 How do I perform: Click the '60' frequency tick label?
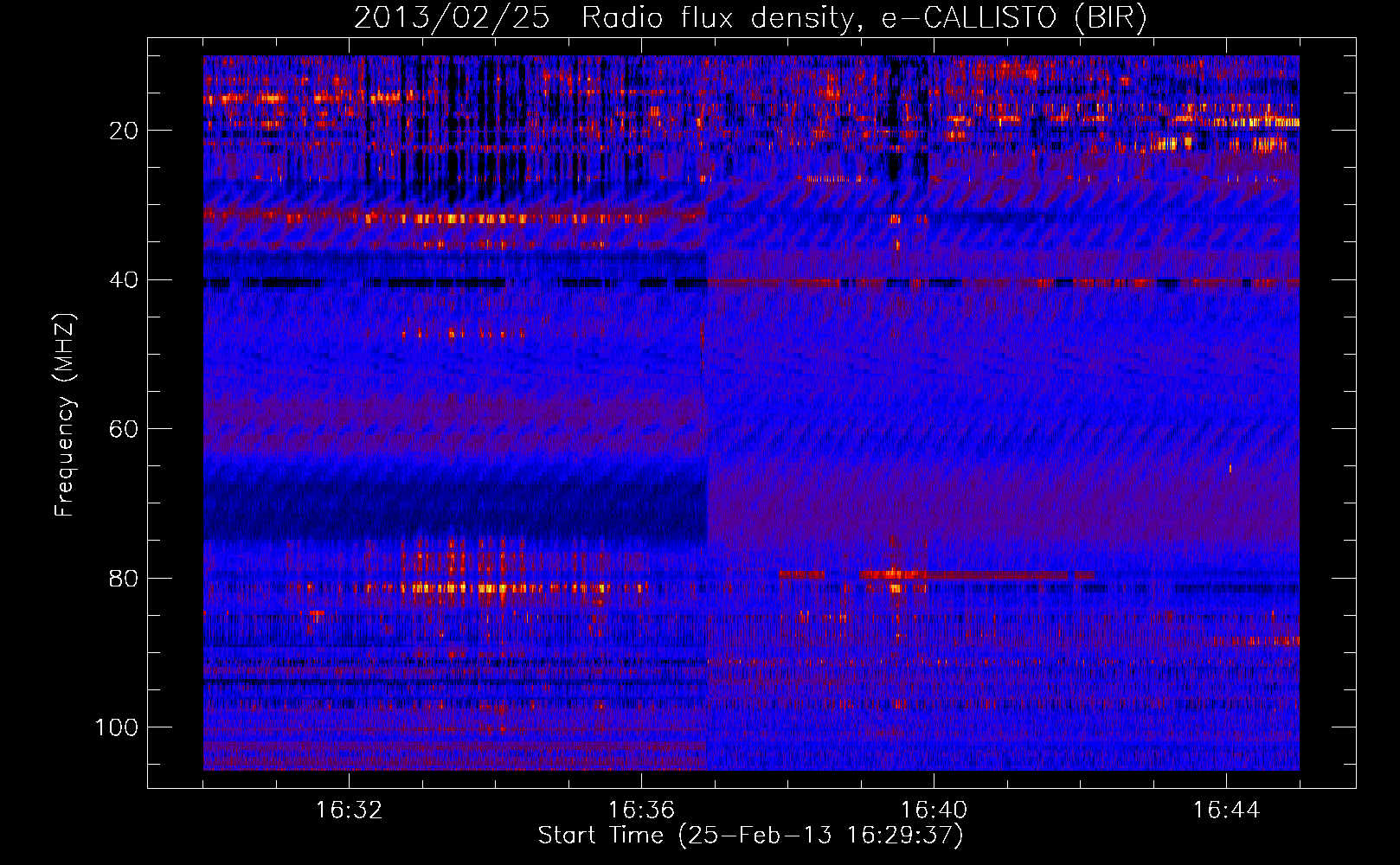(125, 429)
